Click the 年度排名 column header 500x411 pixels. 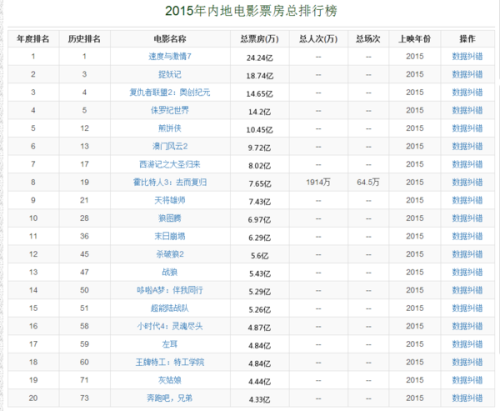click(33, 39)
